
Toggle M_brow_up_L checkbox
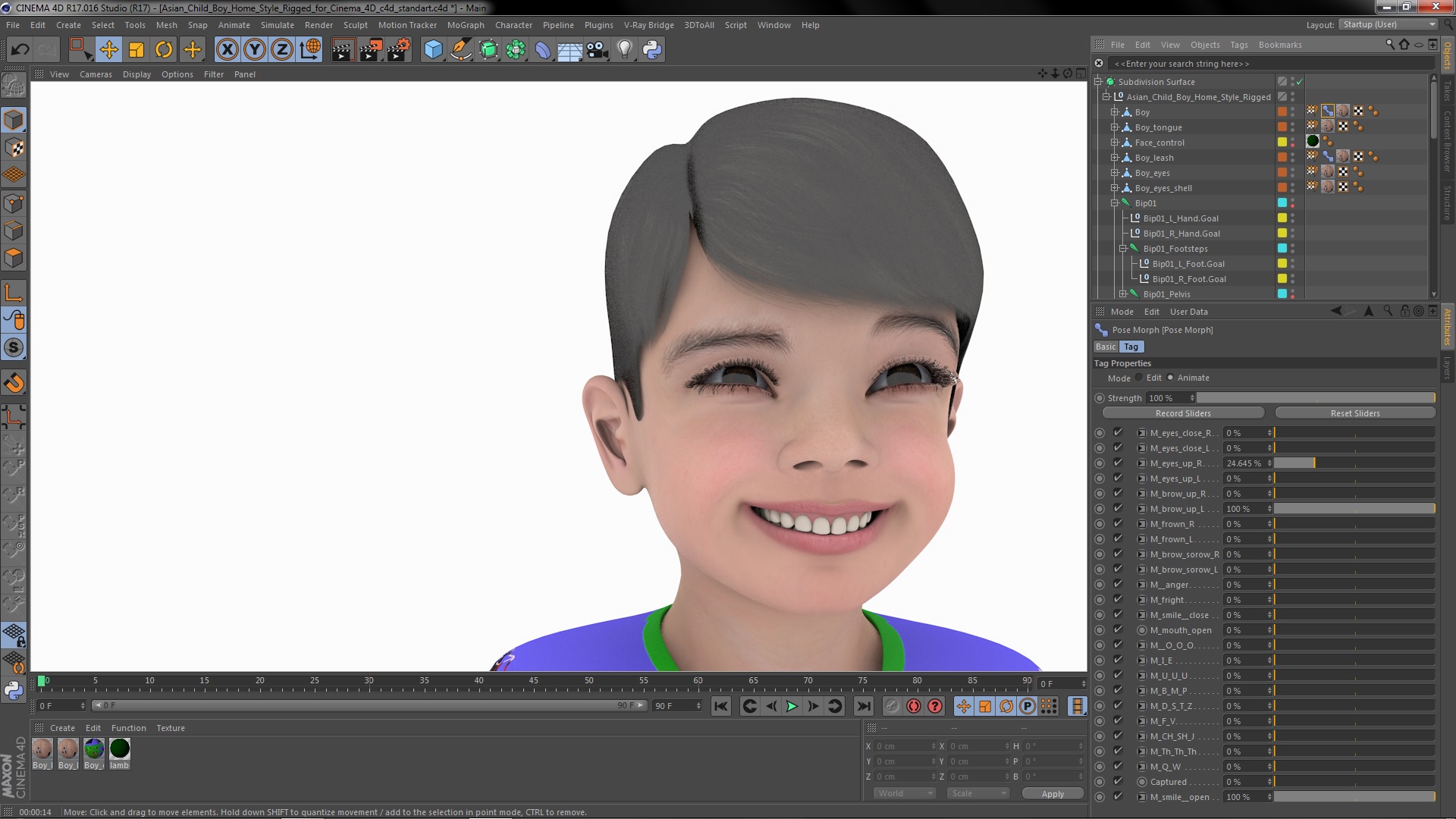click(1118, 508)
